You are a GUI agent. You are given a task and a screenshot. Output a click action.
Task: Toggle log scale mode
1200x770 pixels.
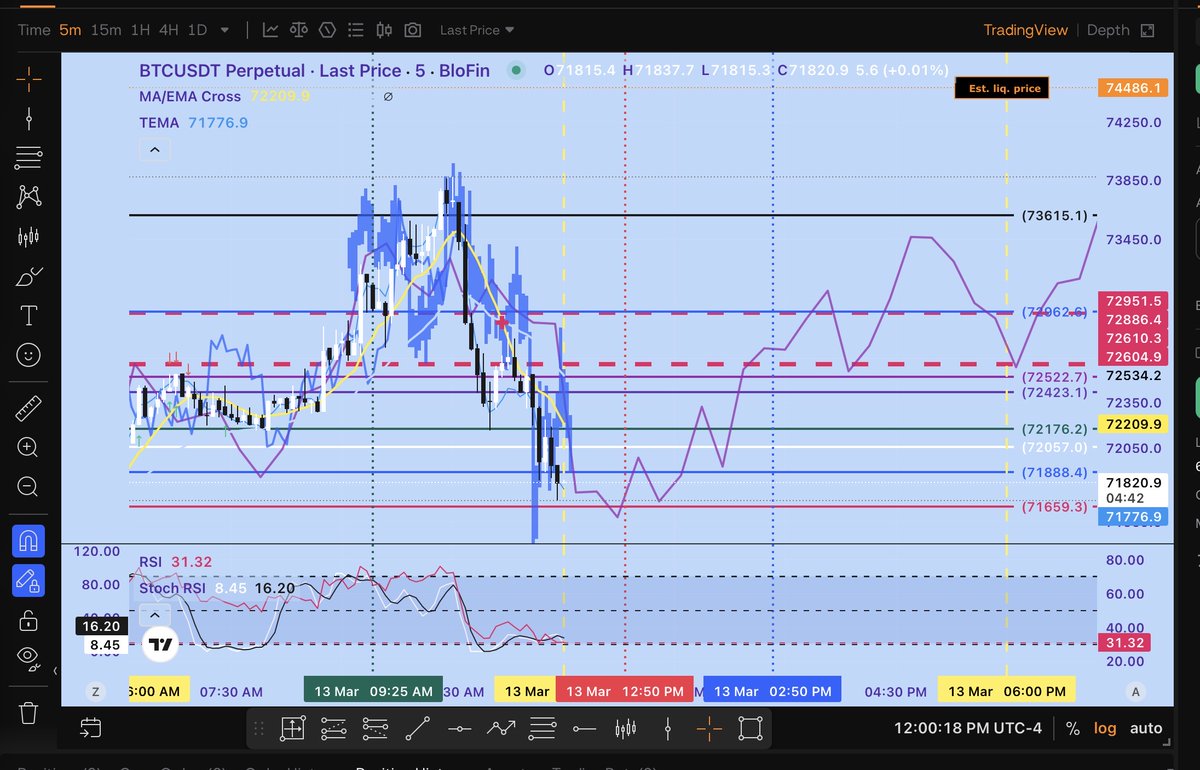tap(1105, 728)
